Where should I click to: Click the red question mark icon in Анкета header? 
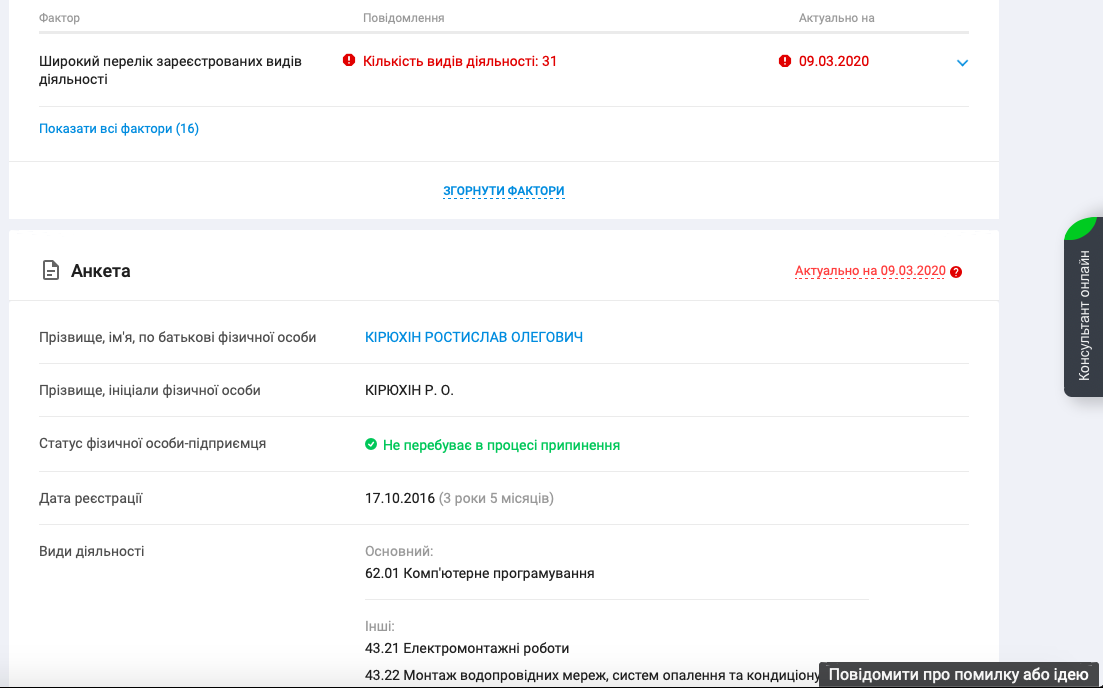click(956, 272)
